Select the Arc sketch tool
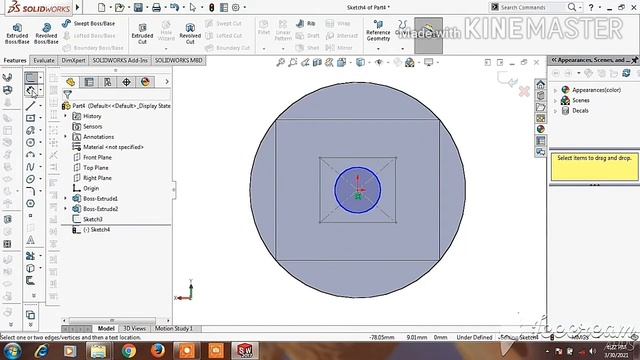The height and width of the screenshot is (360, 640). click(31, 155)
